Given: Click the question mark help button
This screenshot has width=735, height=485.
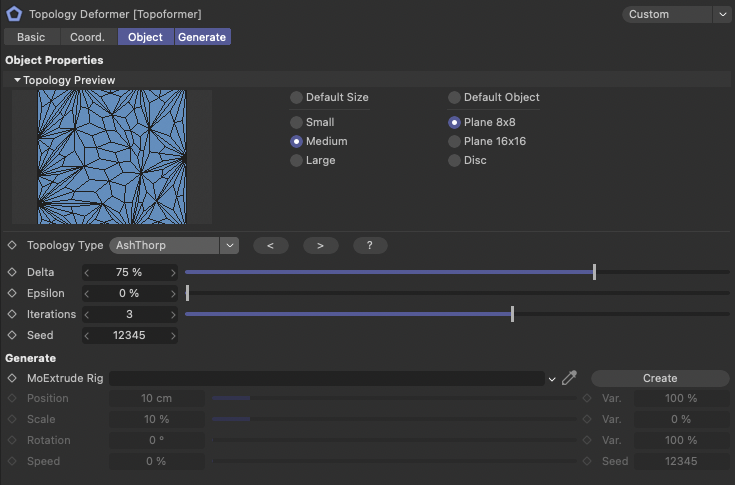Looking at the screenshot, I should (x=369, y=245).
